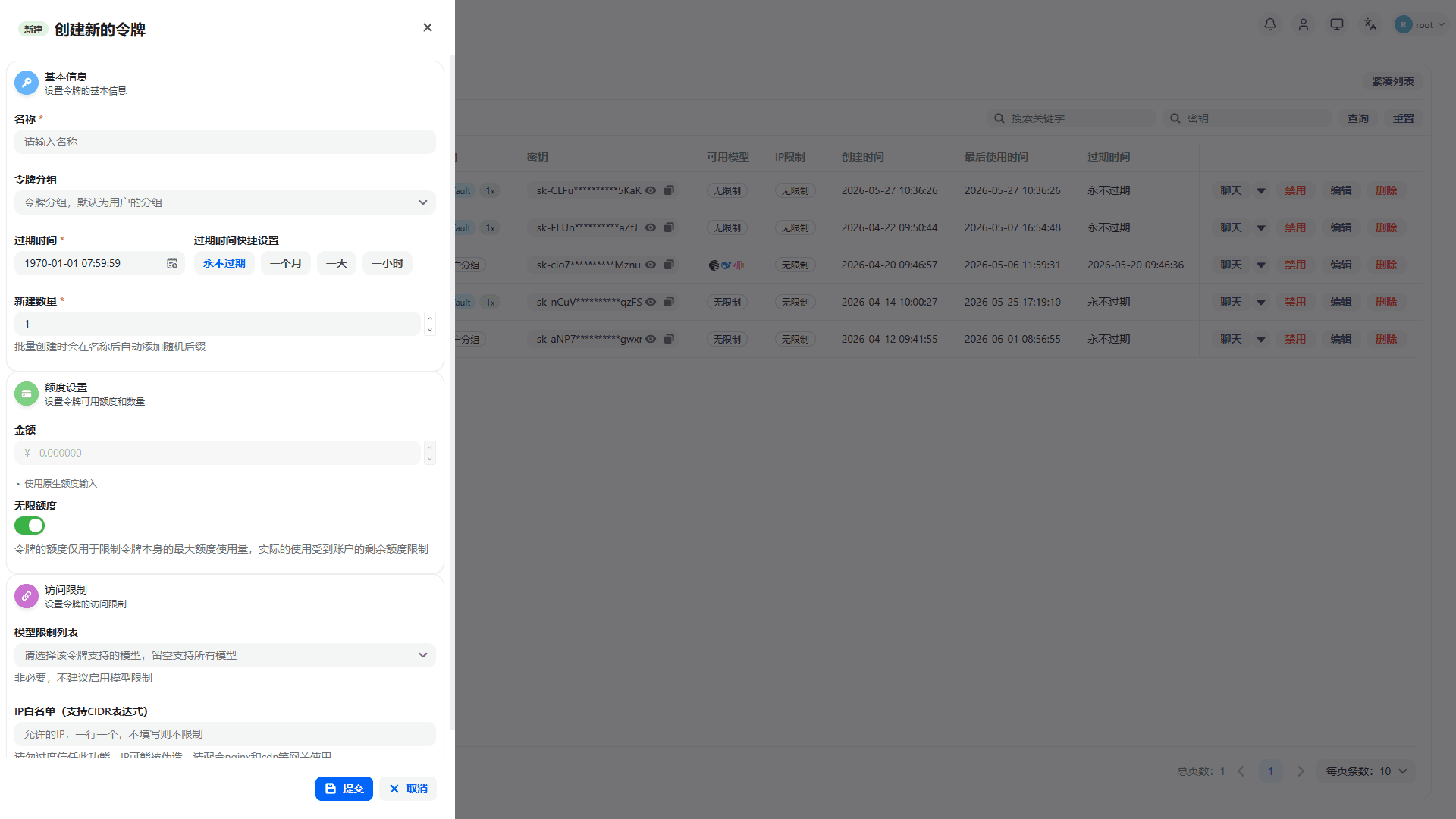Image resolution: width=1456 pixels, height=819 pixels.
Task: Copy the sk-CLFu key
Action: 669,190
